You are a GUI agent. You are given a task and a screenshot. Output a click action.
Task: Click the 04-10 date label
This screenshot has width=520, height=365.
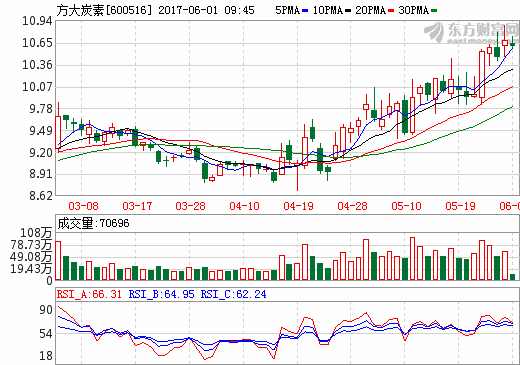pyautogui.click(x=244, y=206)
